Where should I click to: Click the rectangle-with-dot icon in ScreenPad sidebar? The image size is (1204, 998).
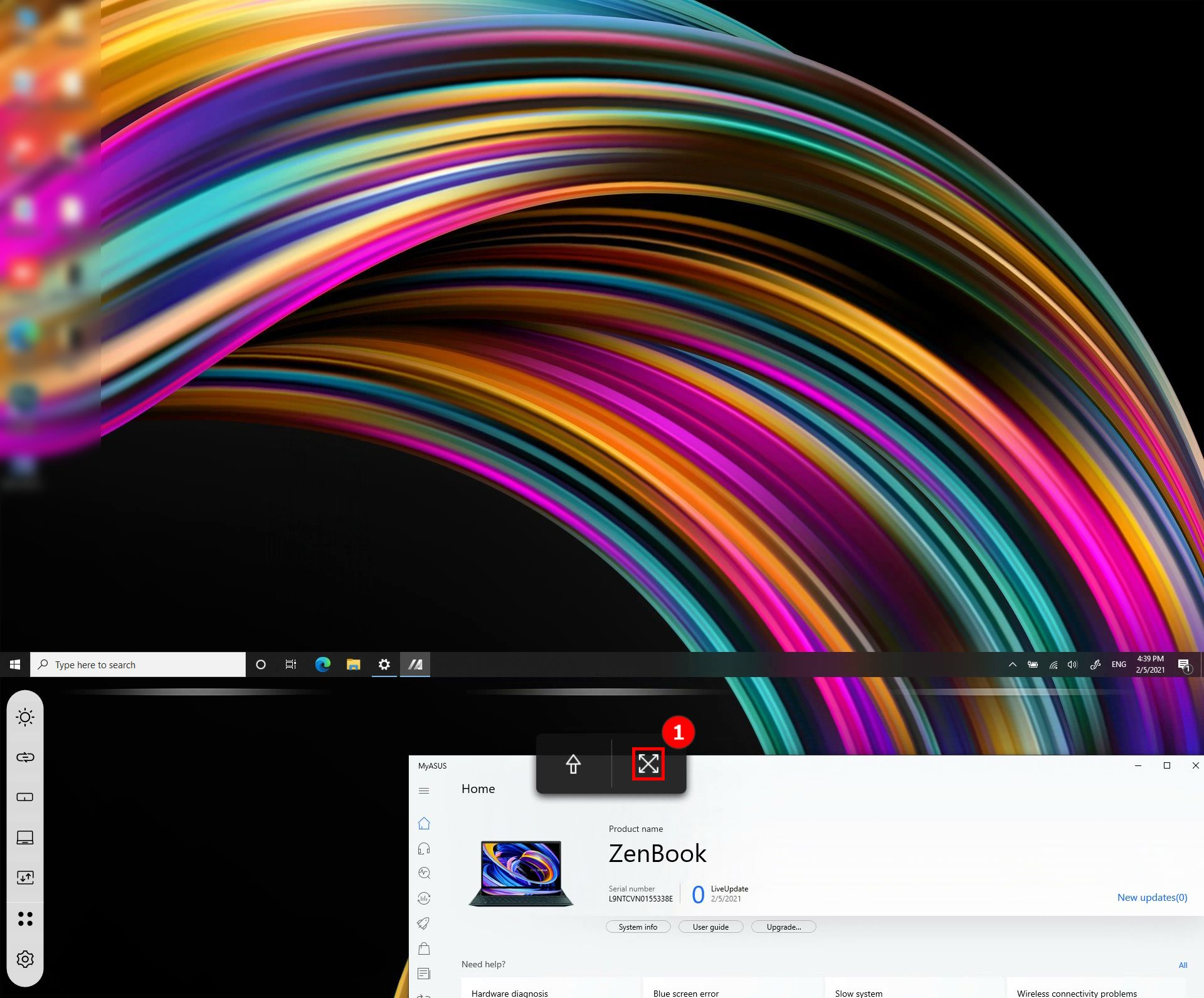click(25, 797)
